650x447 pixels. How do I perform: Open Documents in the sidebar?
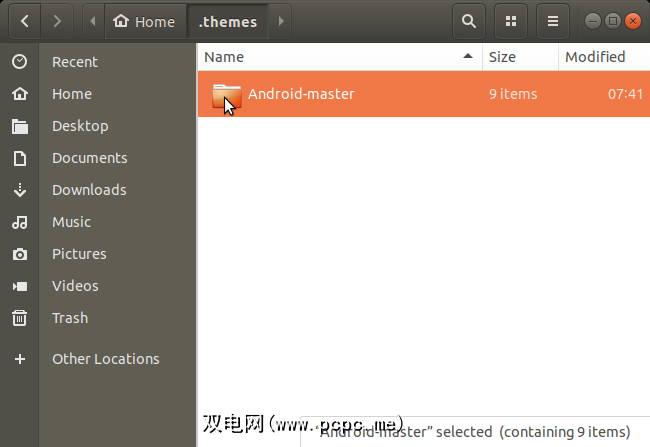pyautogui.click(x=90, y=158)
